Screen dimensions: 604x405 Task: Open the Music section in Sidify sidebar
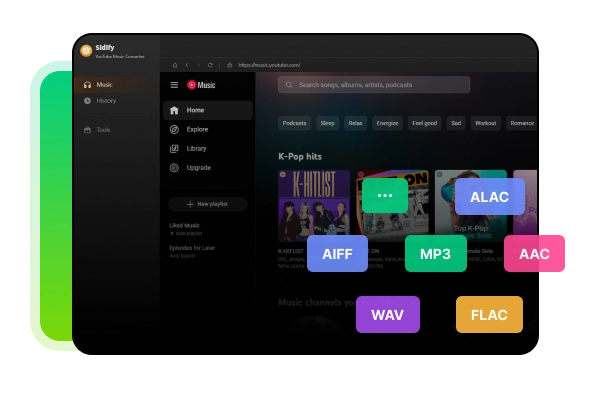(103, 85)
